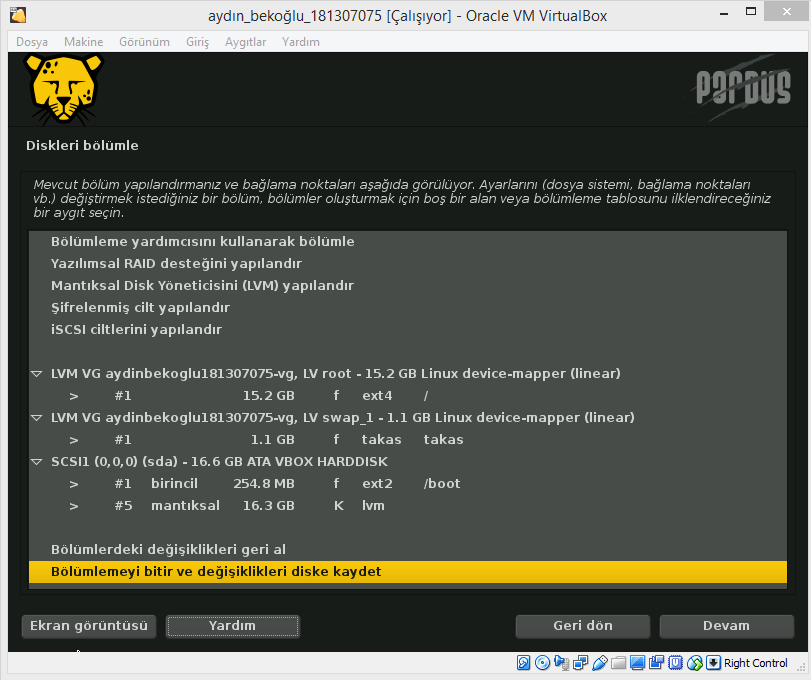
Task: Select Bölümlerdeki değişiklikleri geri al
Action: pos(408,550)
